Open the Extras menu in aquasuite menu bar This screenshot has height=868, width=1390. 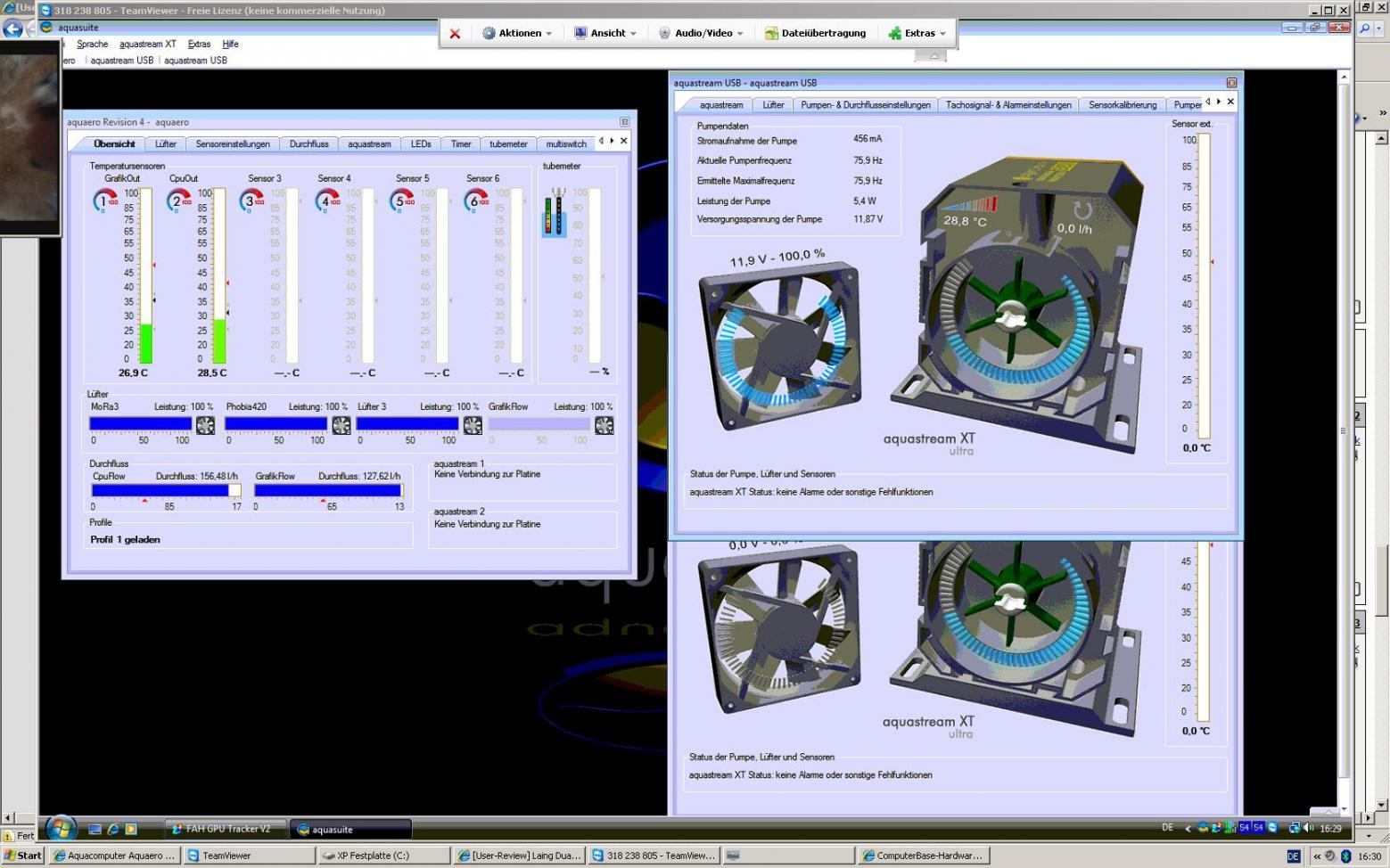coord(199,44)
